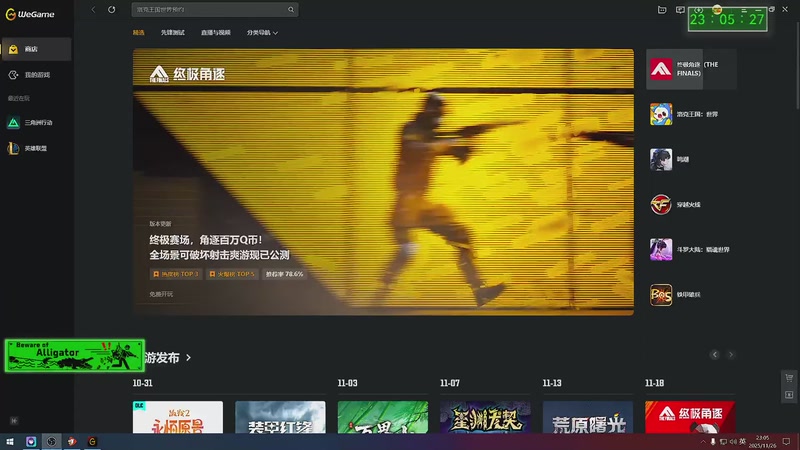The height and width of the screenshot is (450, 800).
Task: Switch to the 直播与视频 tab
Action: [216, 33]
